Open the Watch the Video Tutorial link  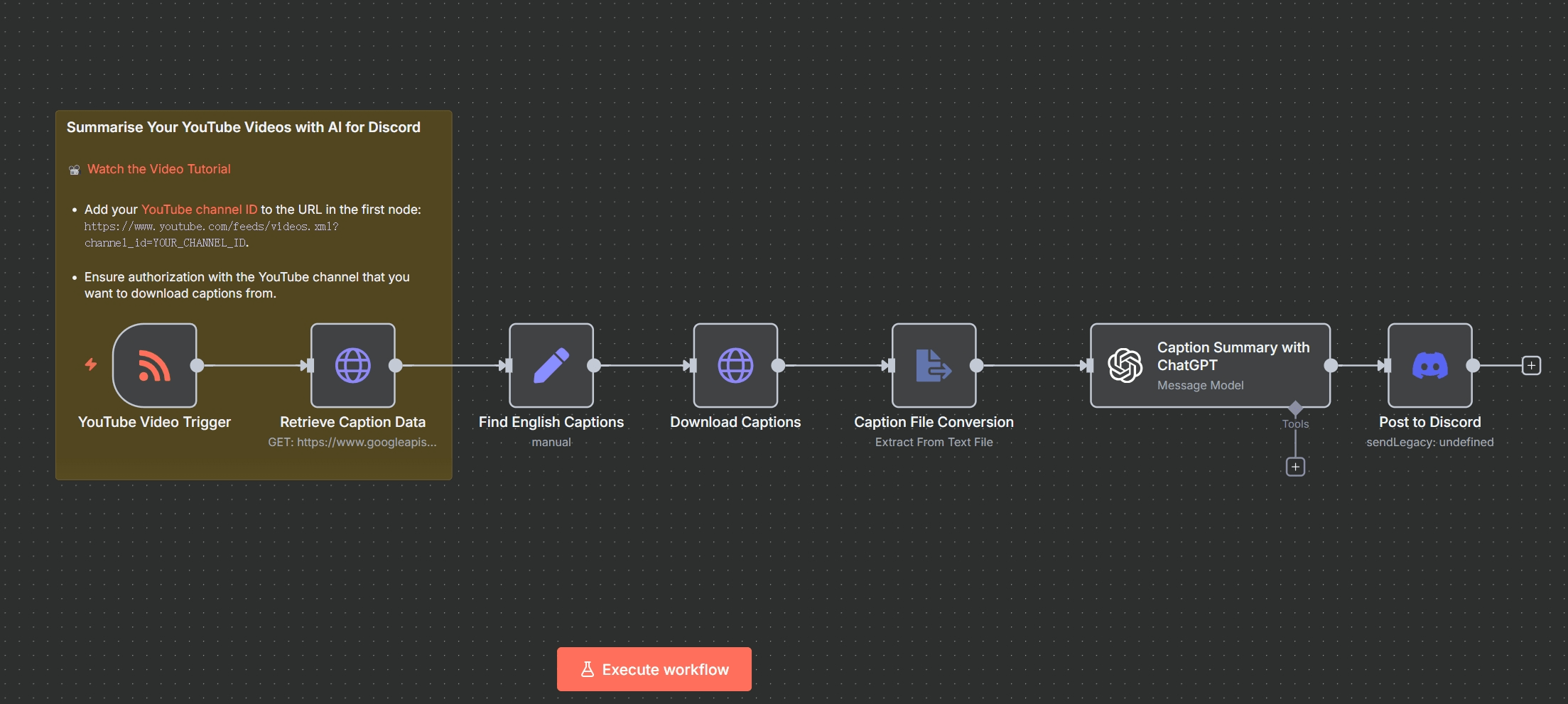point(158,169)
